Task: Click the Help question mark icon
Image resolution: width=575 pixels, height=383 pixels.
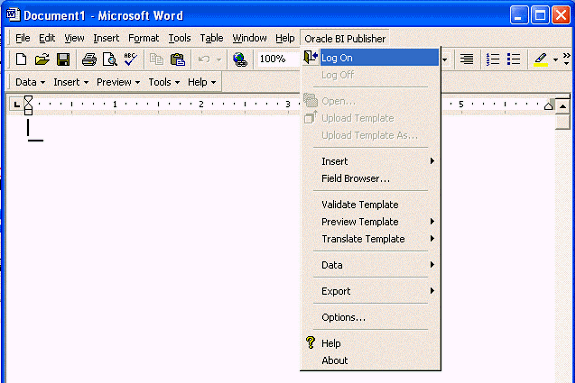Action: pyautogui.click(x=310, y=343)
